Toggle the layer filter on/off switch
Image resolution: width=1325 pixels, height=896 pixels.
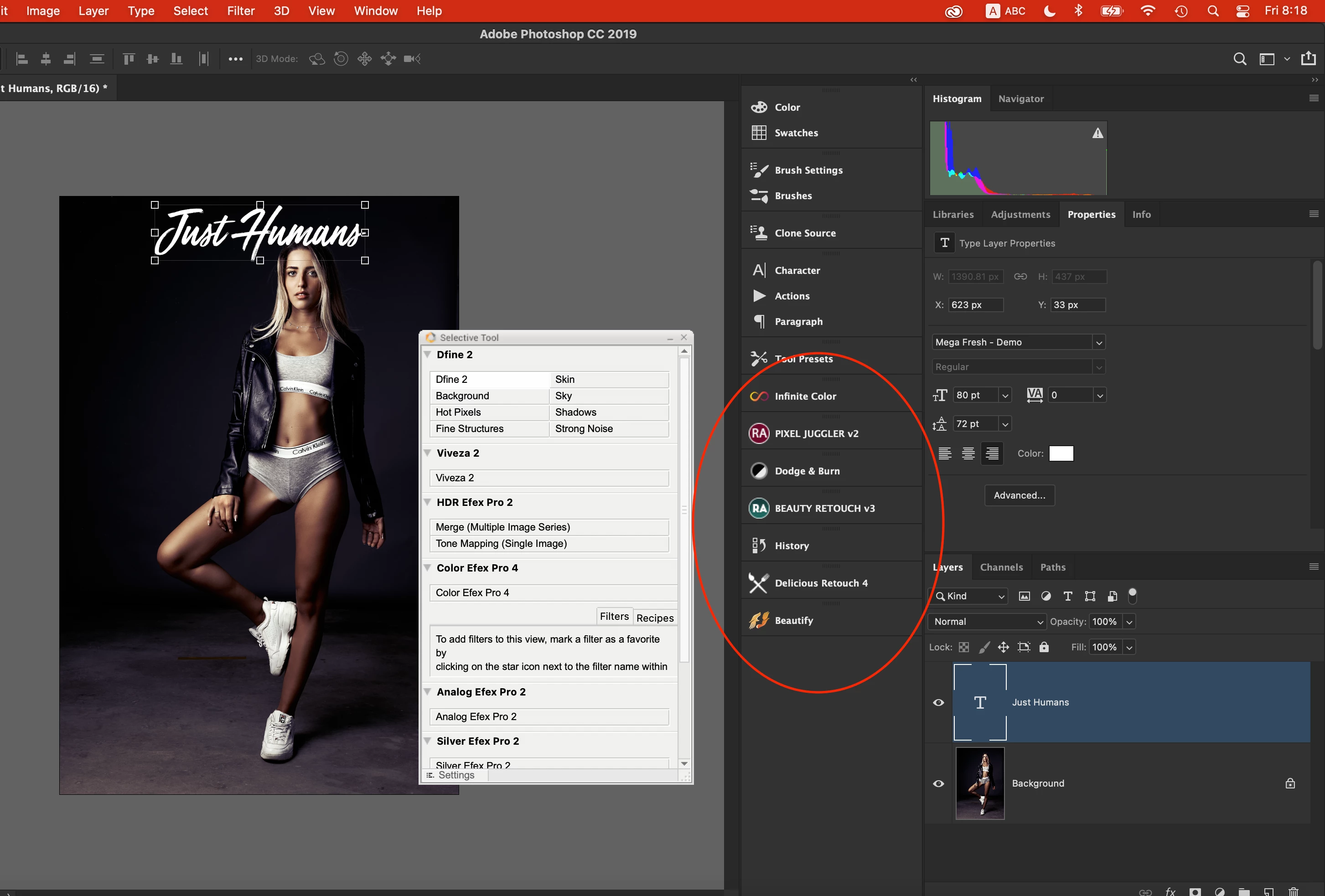(1132, 595)
